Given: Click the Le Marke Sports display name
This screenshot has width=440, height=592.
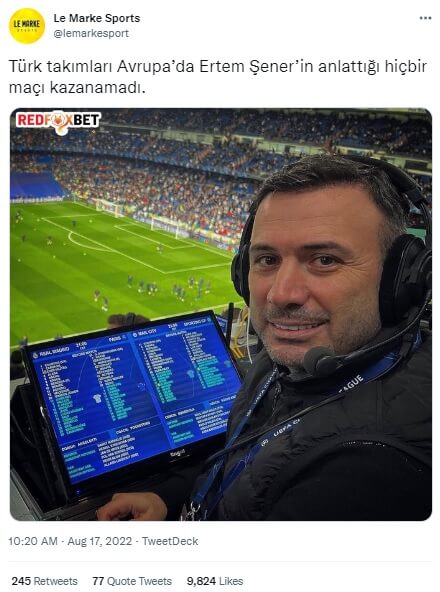Looking at the screenshot, I should 97,18.
